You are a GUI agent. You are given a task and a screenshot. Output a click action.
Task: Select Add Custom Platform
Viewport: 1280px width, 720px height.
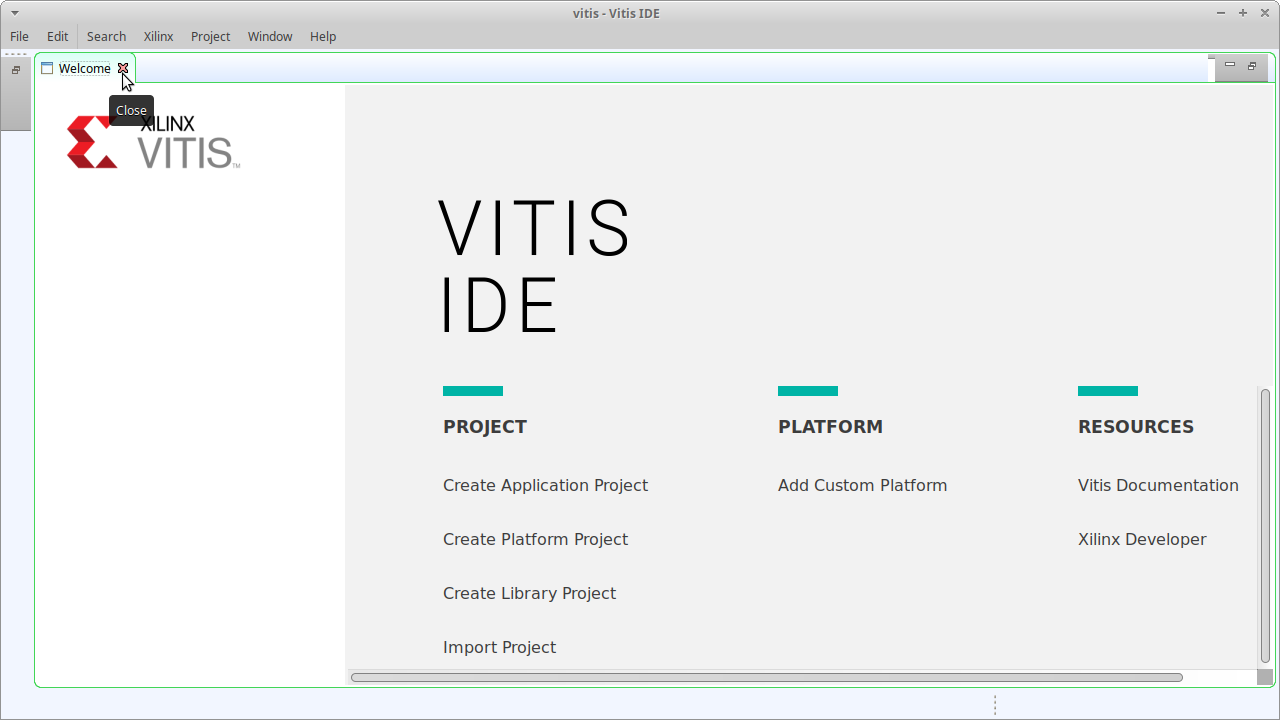click(862, 485)
